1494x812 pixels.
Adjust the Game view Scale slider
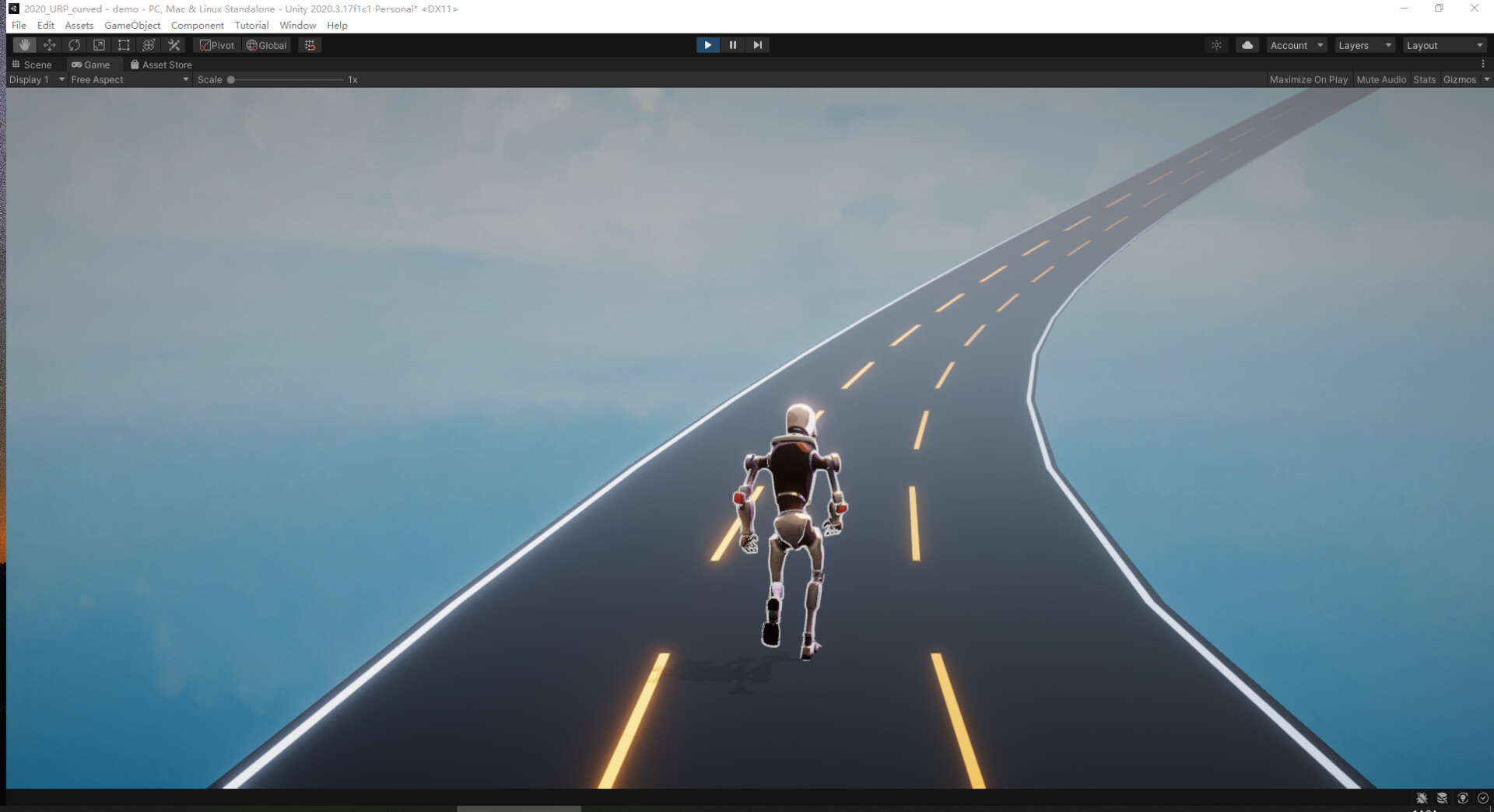[231, 79]
